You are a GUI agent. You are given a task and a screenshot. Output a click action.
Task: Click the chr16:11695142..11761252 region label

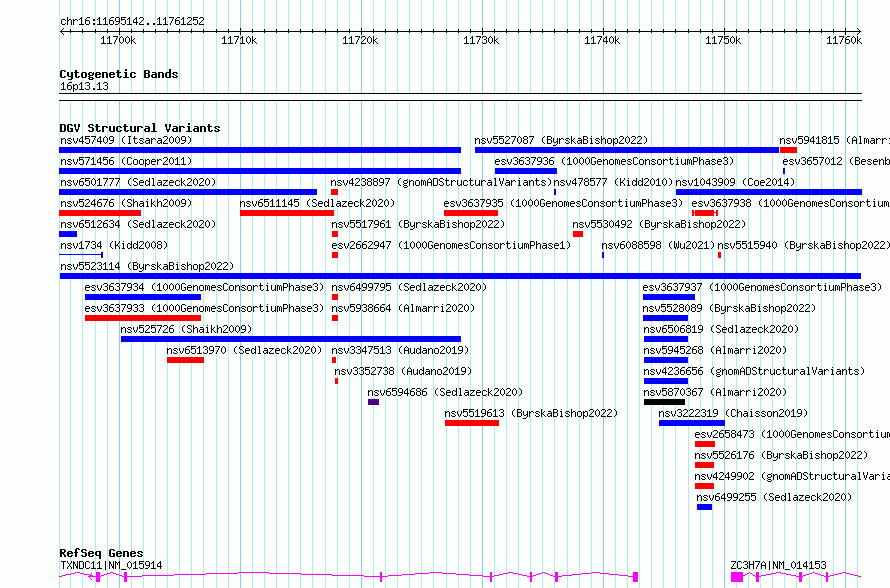coord(132,21)
